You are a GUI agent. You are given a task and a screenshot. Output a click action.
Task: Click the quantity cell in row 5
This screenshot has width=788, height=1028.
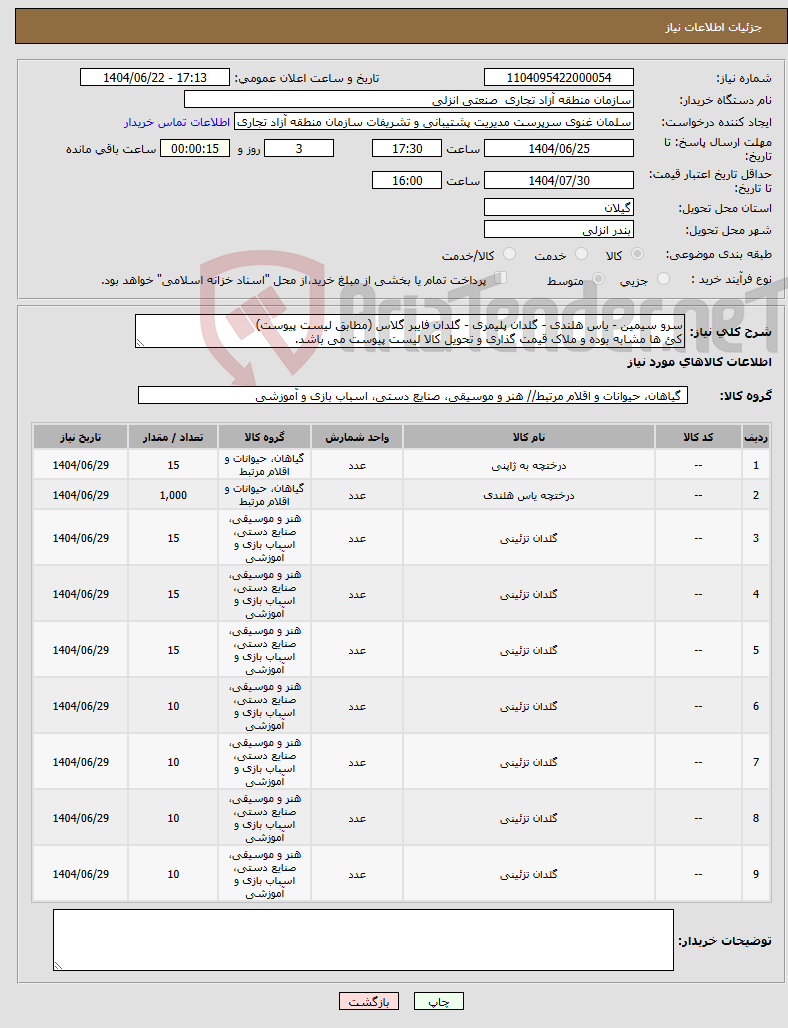[x=173, y=650]
